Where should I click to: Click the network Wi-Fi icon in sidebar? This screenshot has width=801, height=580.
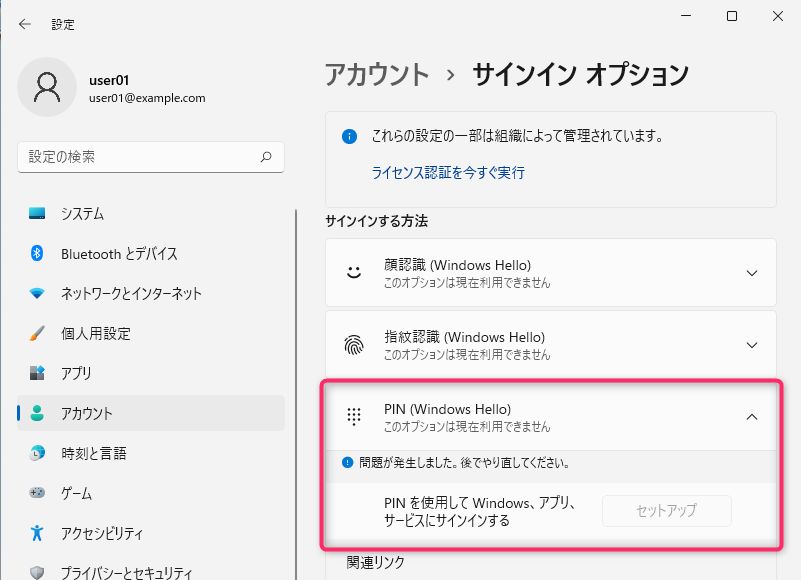(37, 293)
